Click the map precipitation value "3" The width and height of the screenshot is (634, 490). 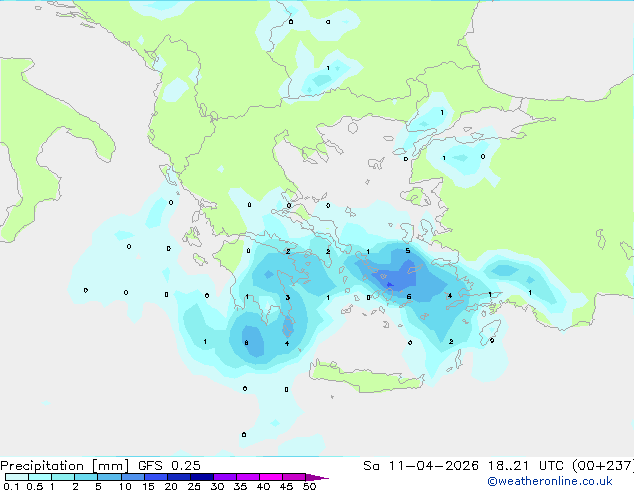(287, 298)
